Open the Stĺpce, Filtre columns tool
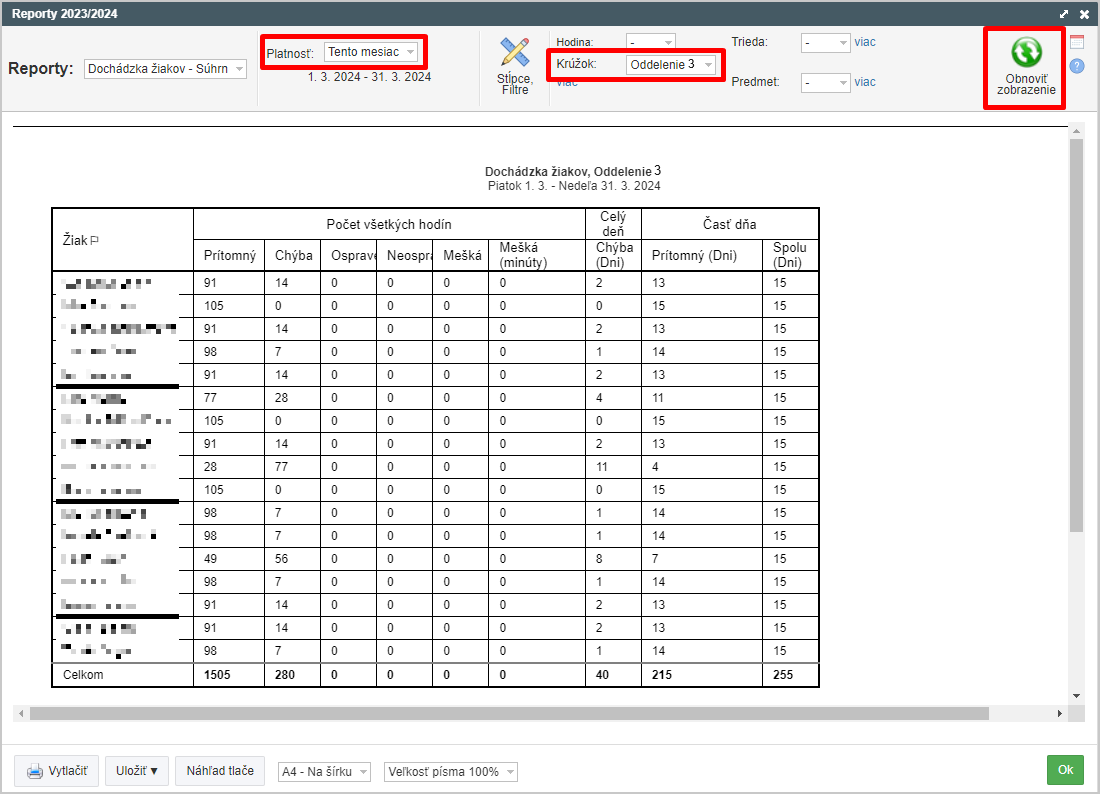 515,66
